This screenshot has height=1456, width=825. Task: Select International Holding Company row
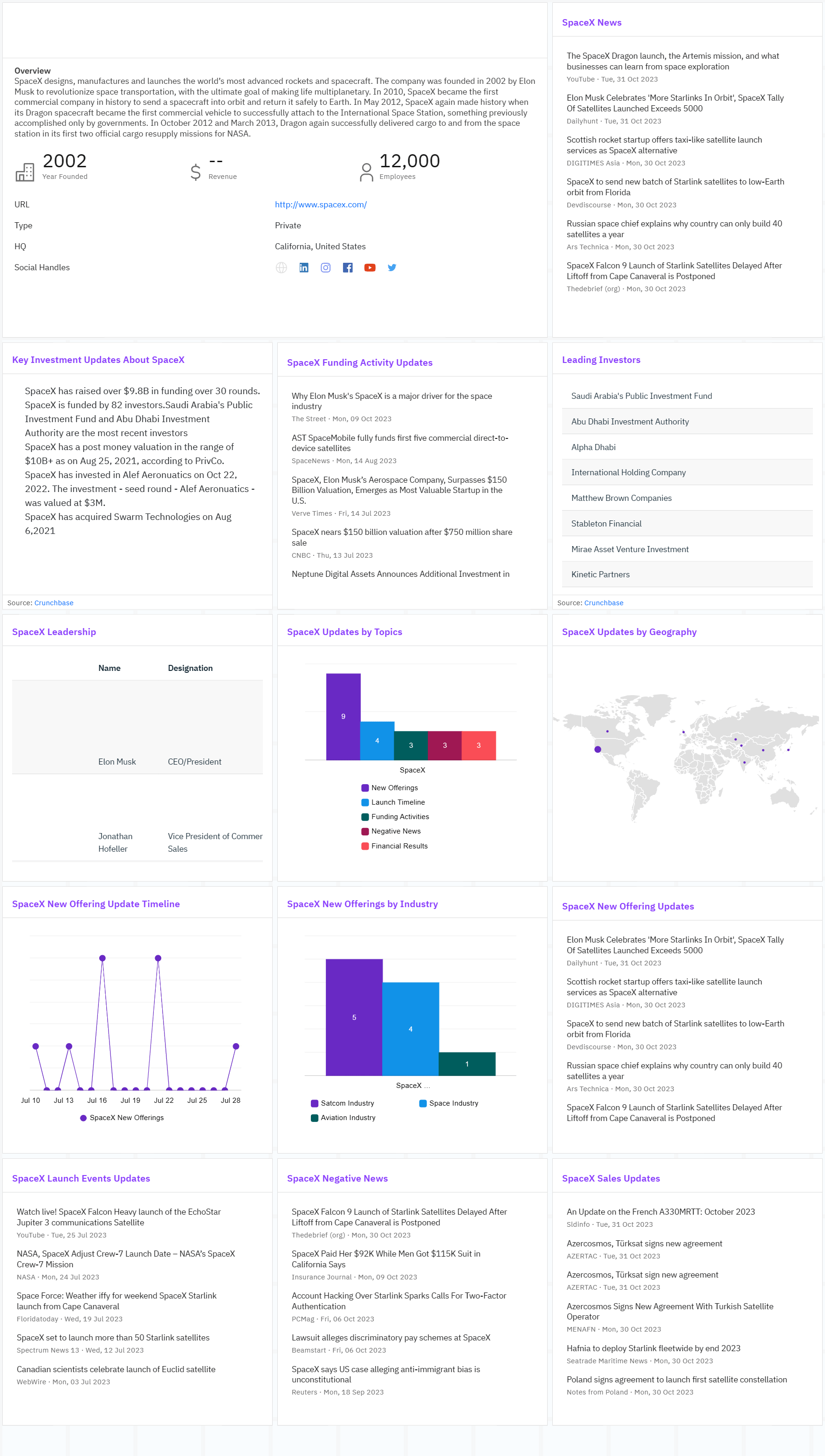point(687,472)
